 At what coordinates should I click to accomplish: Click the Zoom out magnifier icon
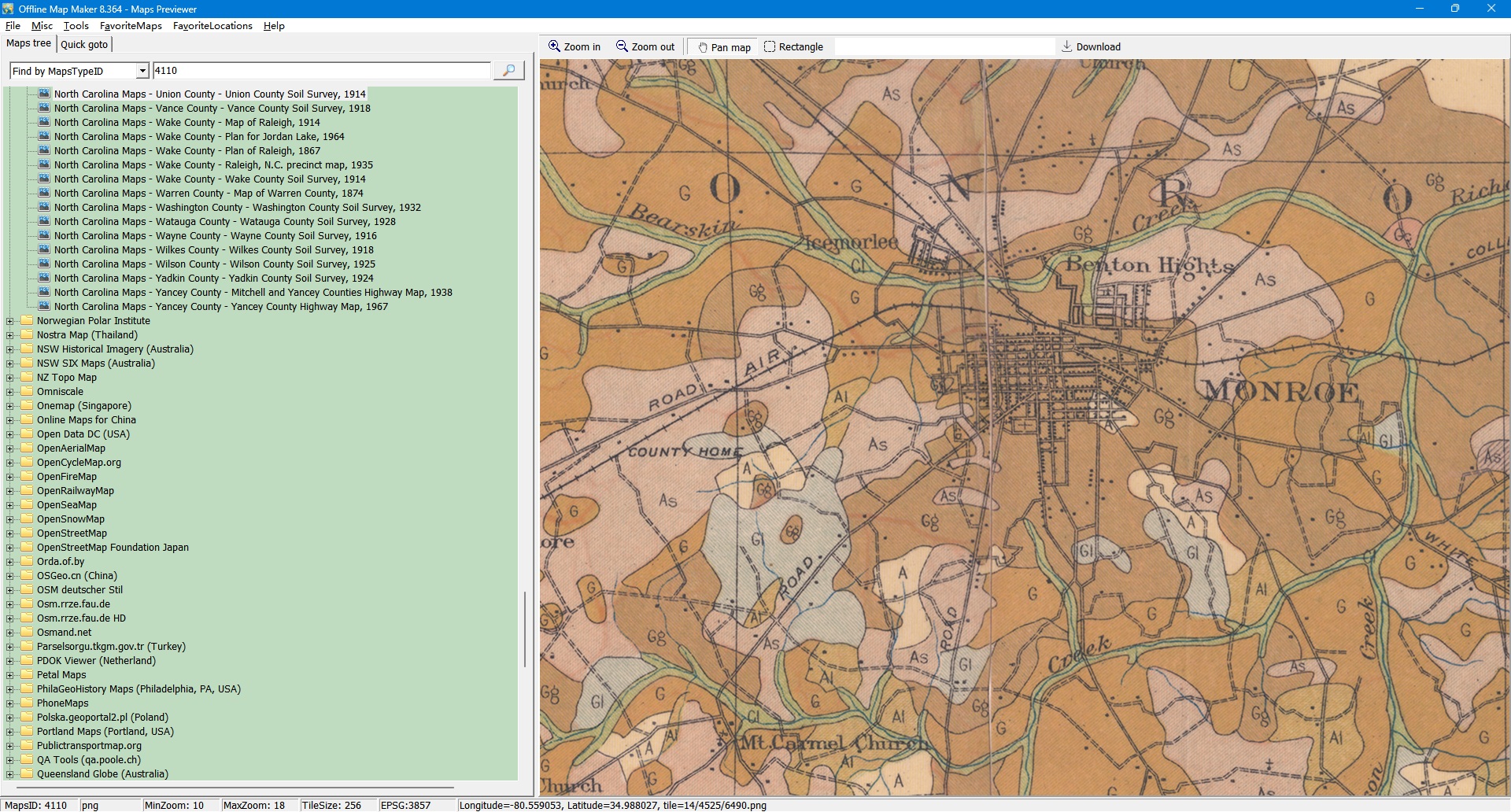[x=622, y=46]
